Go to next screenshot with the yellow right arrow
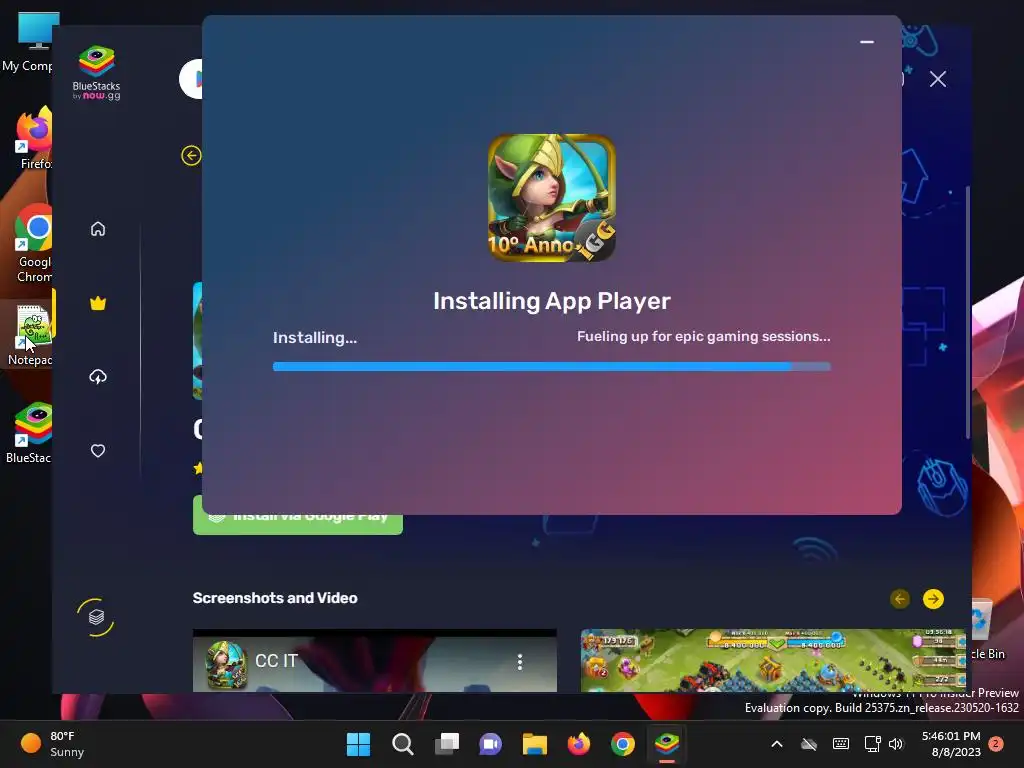This screenshot has height=768, width=1024. 933,599
